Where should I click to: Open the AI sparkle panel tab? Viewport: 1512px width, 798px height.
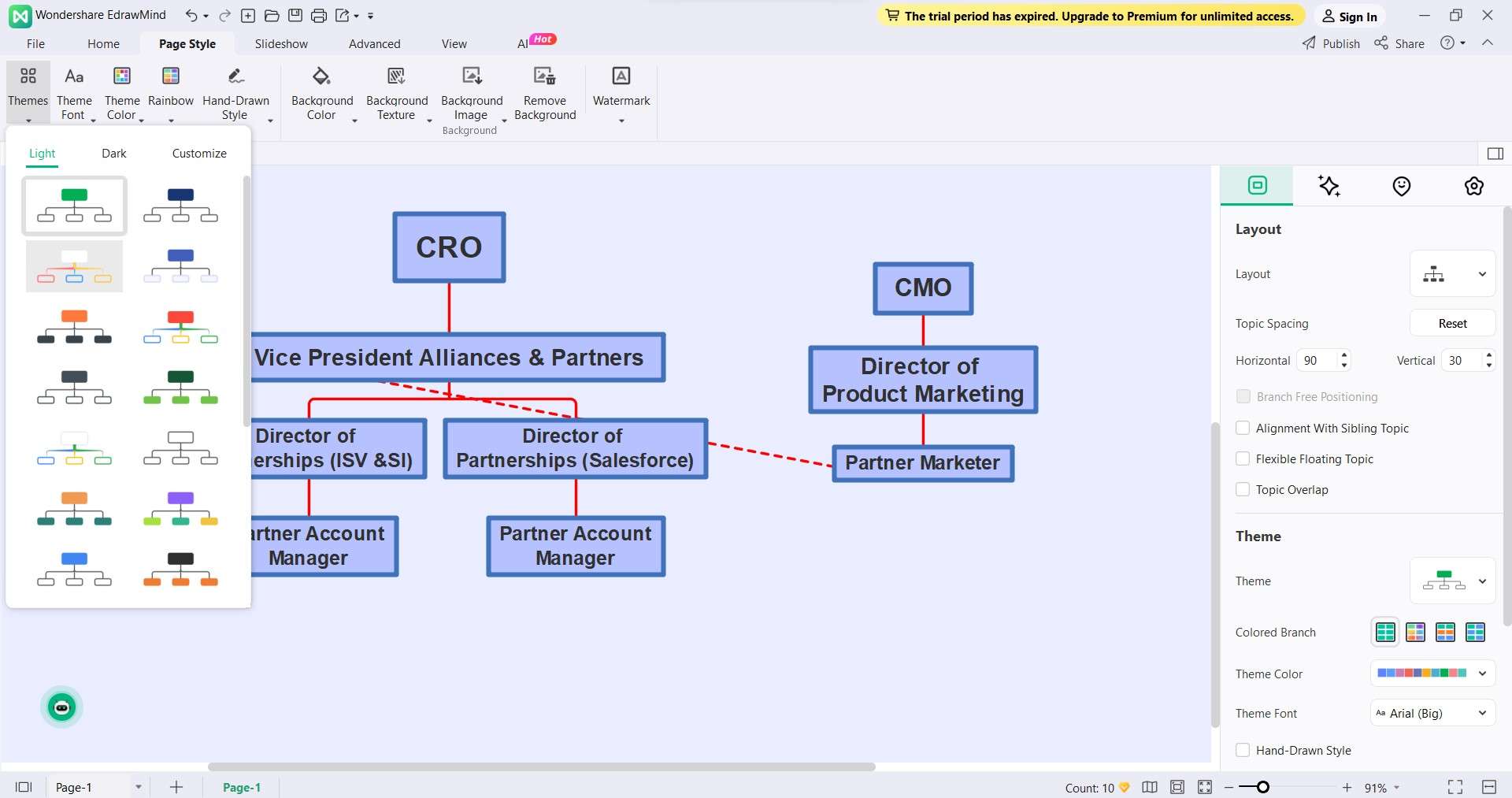pyautogui.click(x=1329, y=186)
